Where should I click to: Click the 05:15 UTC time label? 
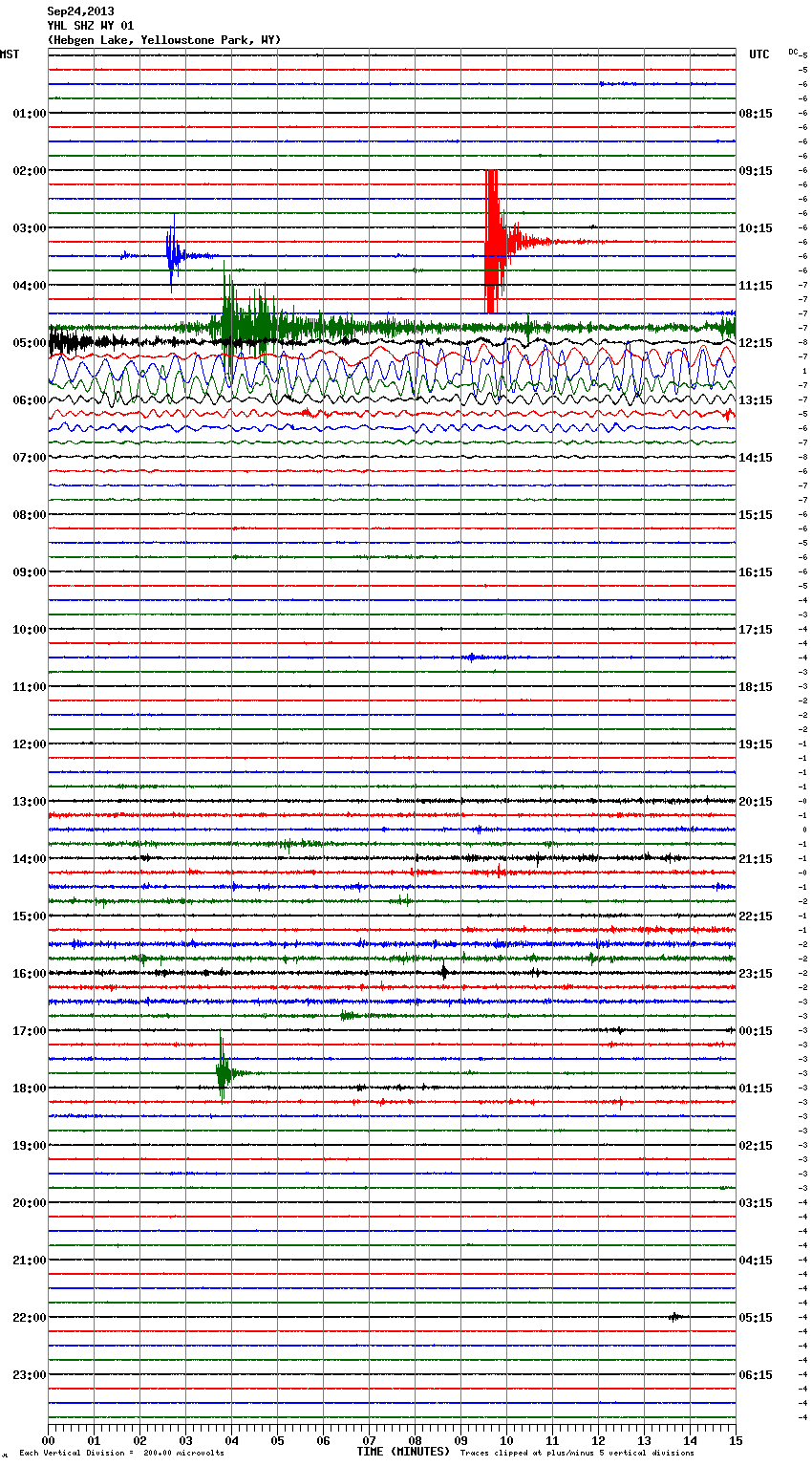(756, 1318)
